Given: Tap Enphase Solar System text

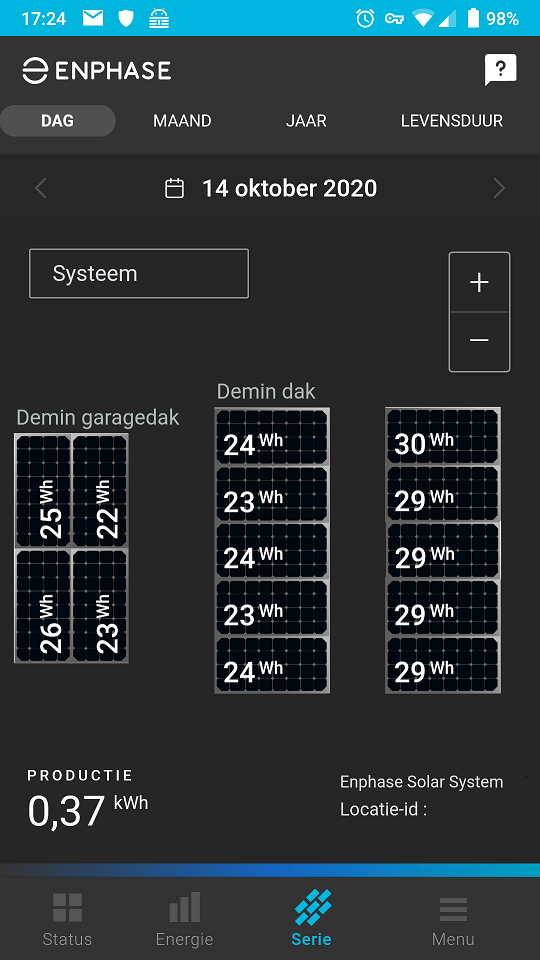Looking at the screenshot, I should click(421, 782).
